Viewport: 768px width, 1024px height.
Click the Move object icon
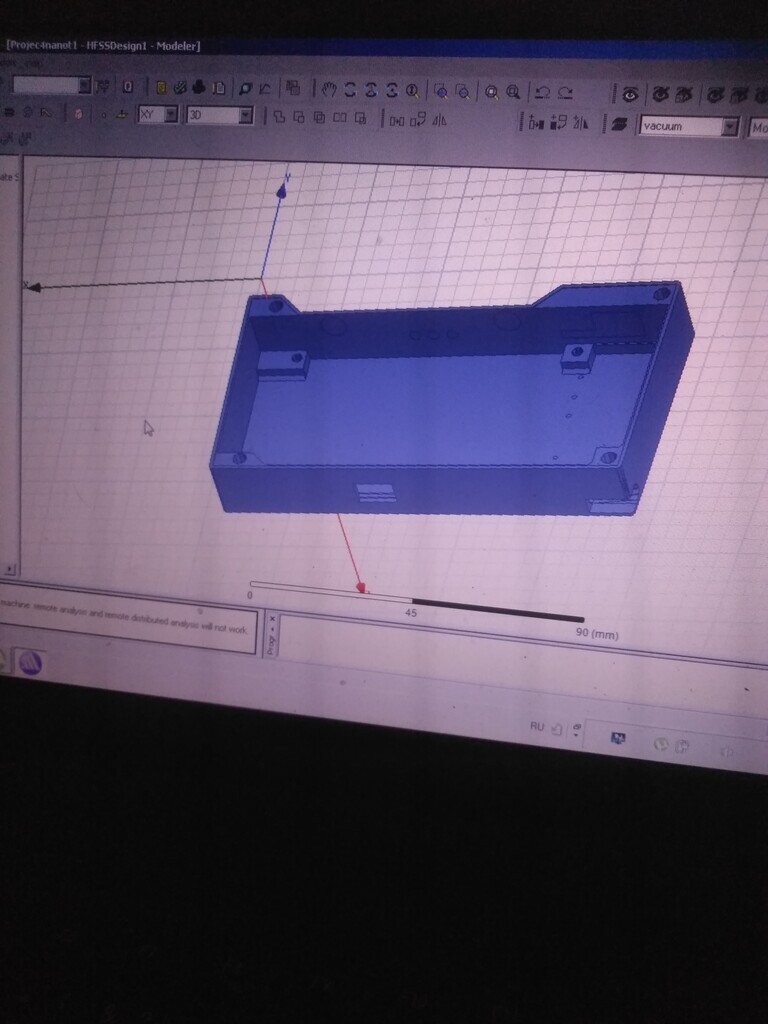[x=397, y=120]
